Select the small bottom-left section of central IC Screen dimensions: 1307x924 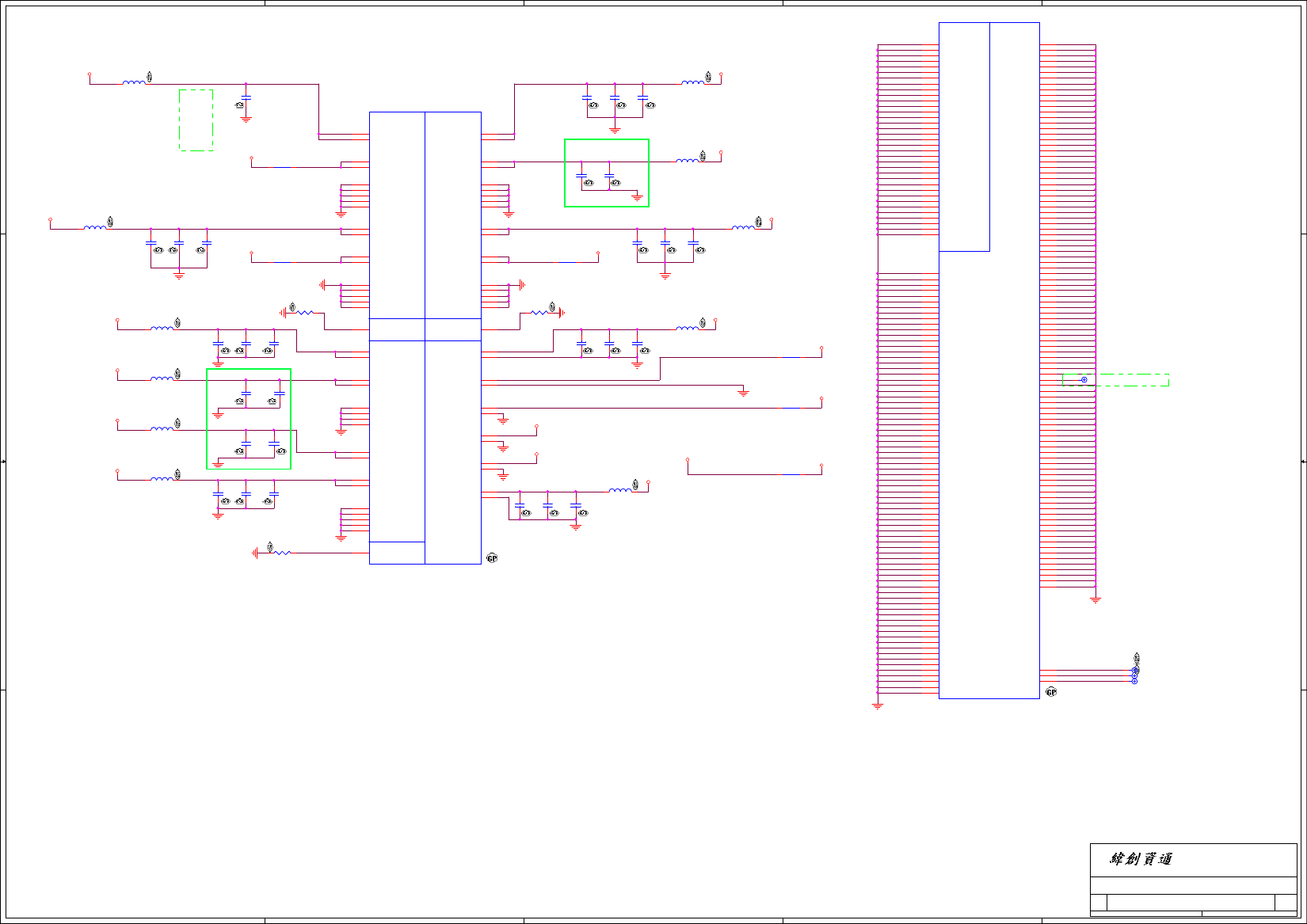click(x=397, y=553)
